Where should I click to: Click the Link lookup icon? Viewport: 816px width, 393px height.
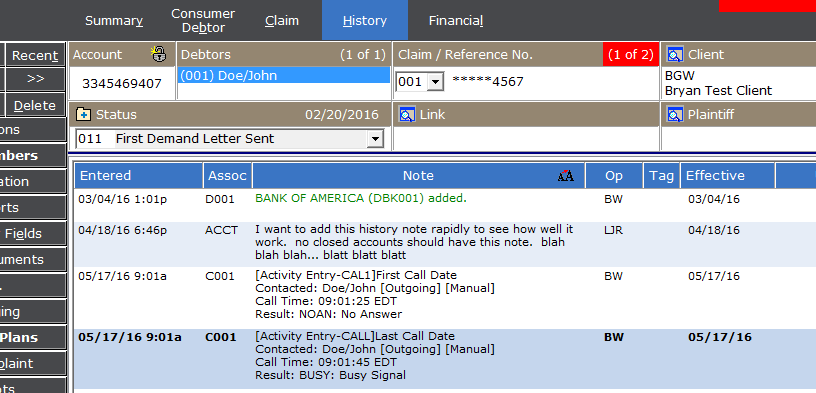tap(407, 114)
